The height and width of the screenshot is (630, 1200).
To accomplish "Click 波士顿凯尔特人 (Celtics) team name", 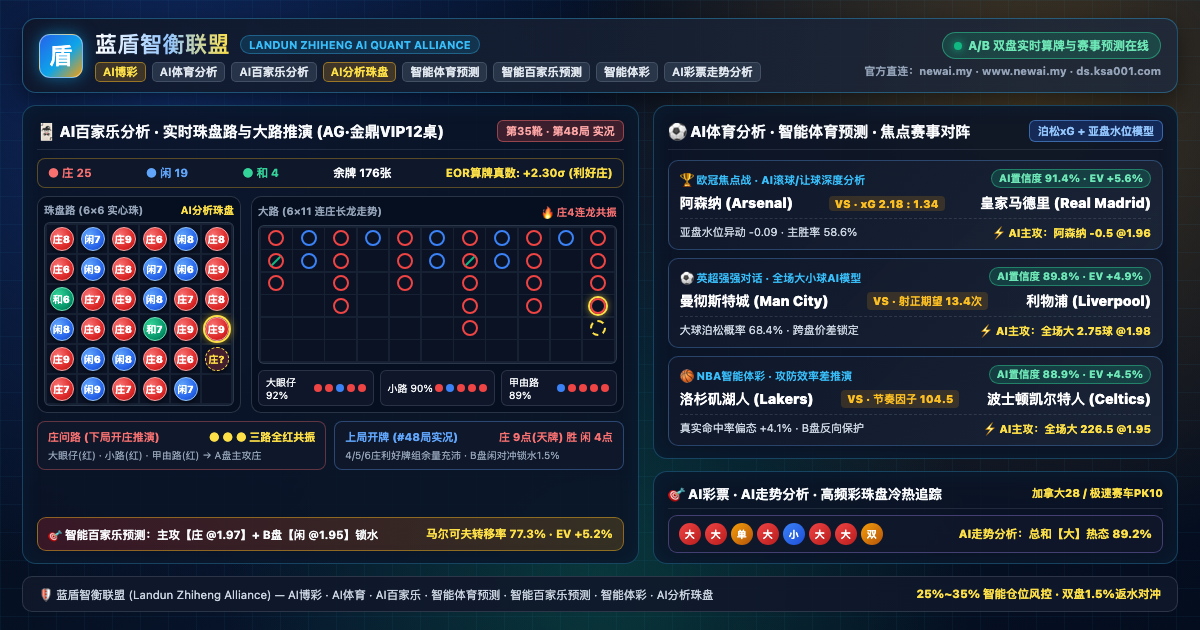I will 1069,399.
